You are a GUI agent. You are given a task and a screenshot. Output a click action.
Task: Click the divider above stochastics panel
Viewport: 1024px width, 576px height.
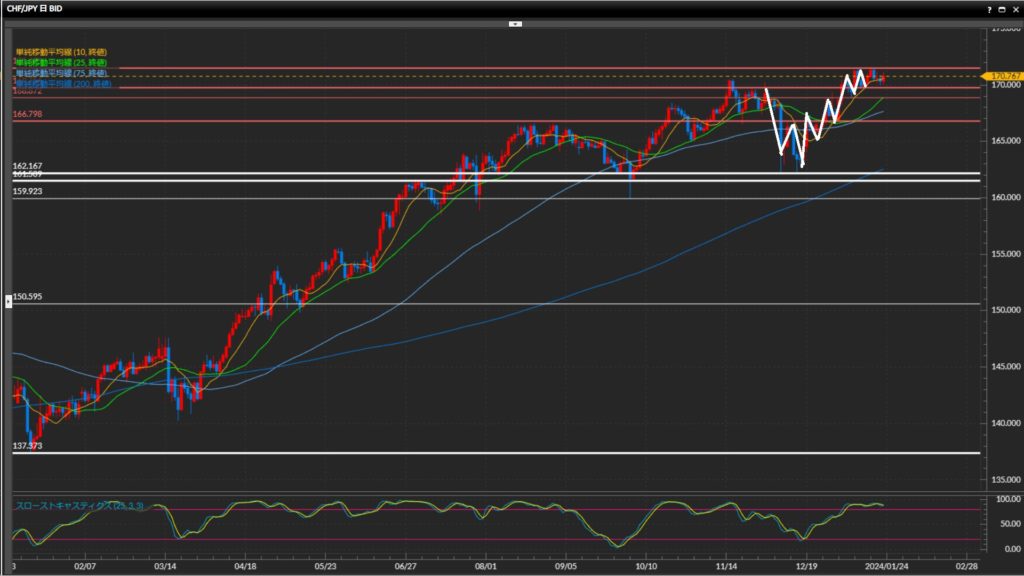[500, 491]
